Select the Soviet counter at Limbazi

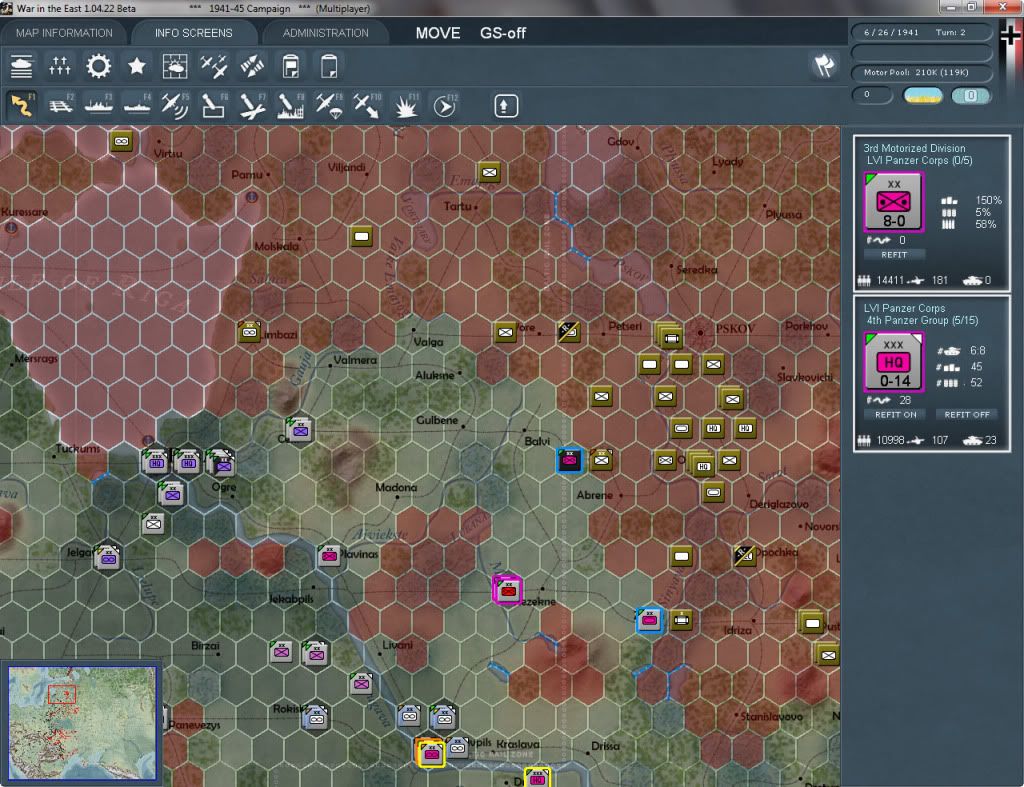[249, 332]
